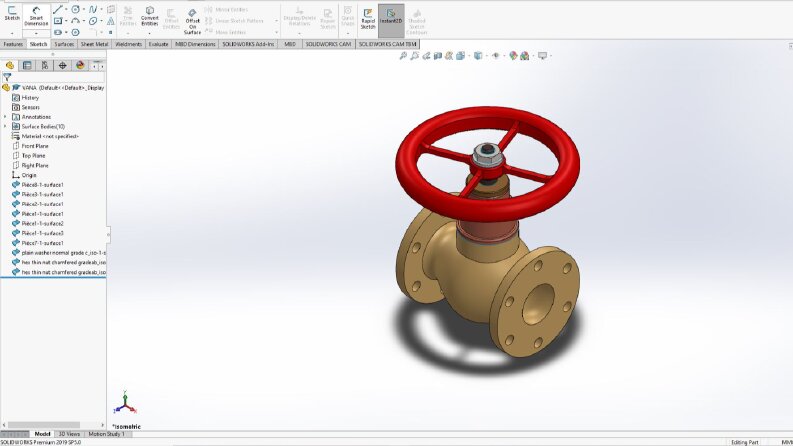Switch to the Surfaces ribbon tab
Screen dimensions: 793x446
pos(64,44)
